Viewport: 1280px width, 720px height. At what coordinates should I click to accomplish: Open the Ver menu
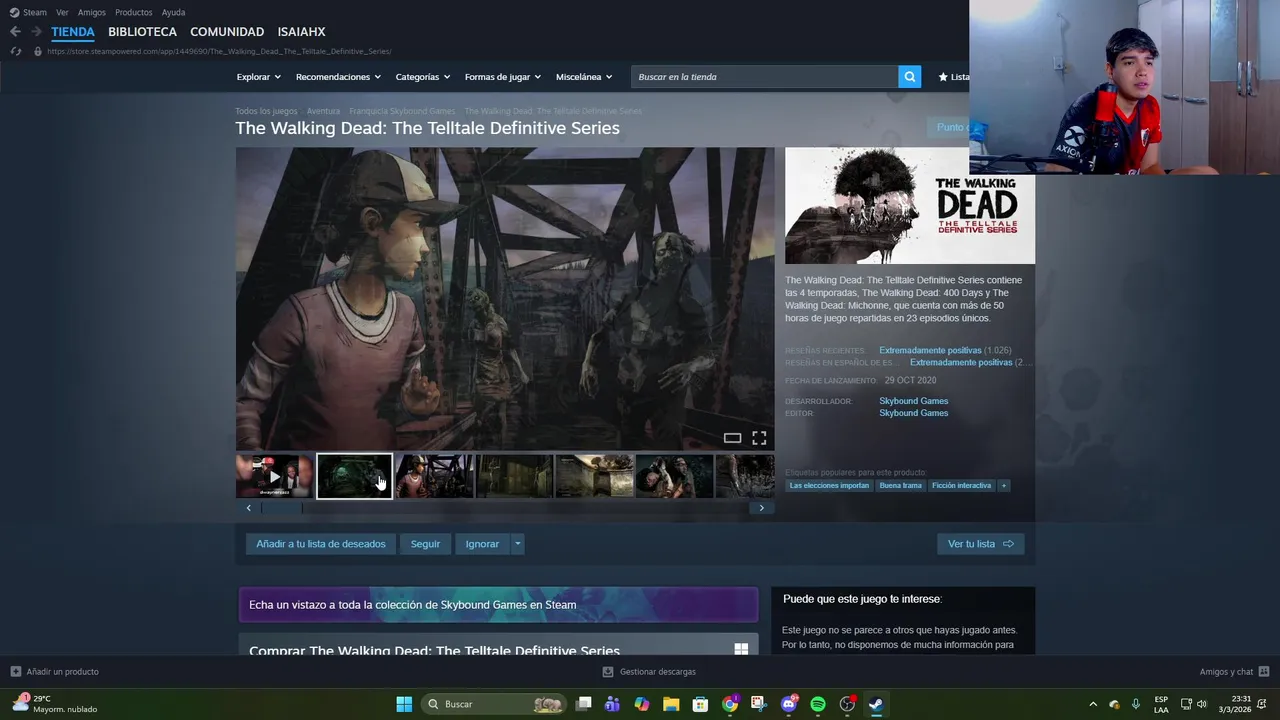point(62,12)
